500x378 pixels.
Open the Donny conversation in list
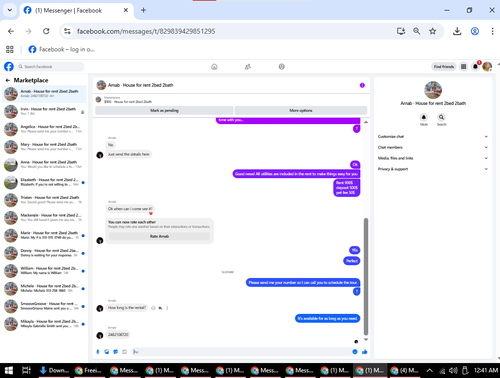coord(44,253)
